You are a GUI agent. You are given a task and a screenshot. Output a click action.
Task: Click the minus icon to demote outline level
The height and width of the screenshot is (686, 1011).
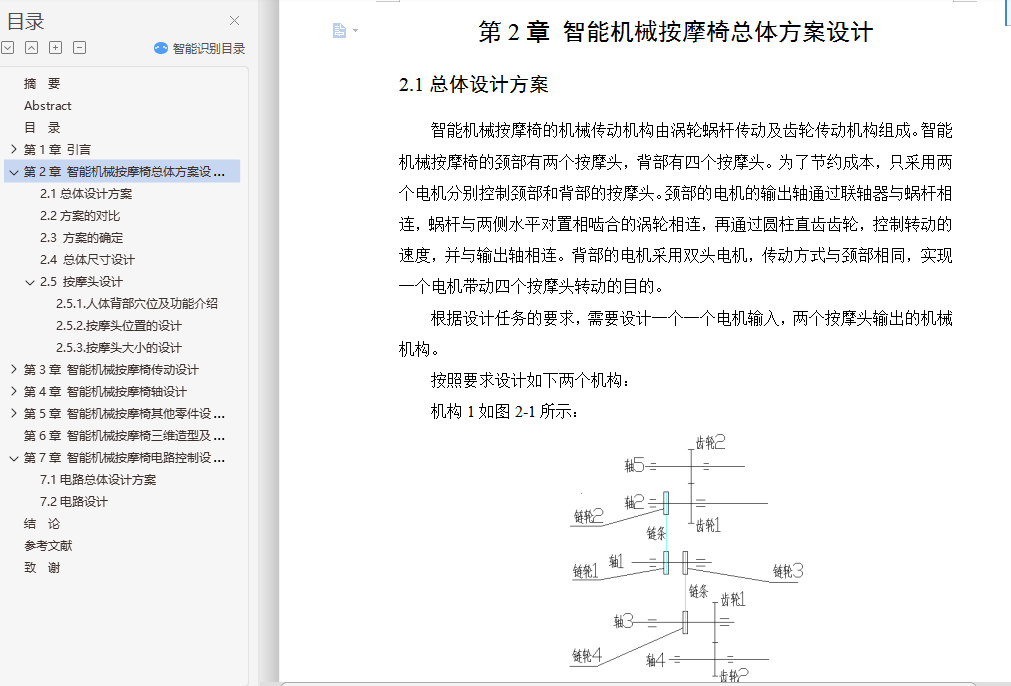click(79, 48)
